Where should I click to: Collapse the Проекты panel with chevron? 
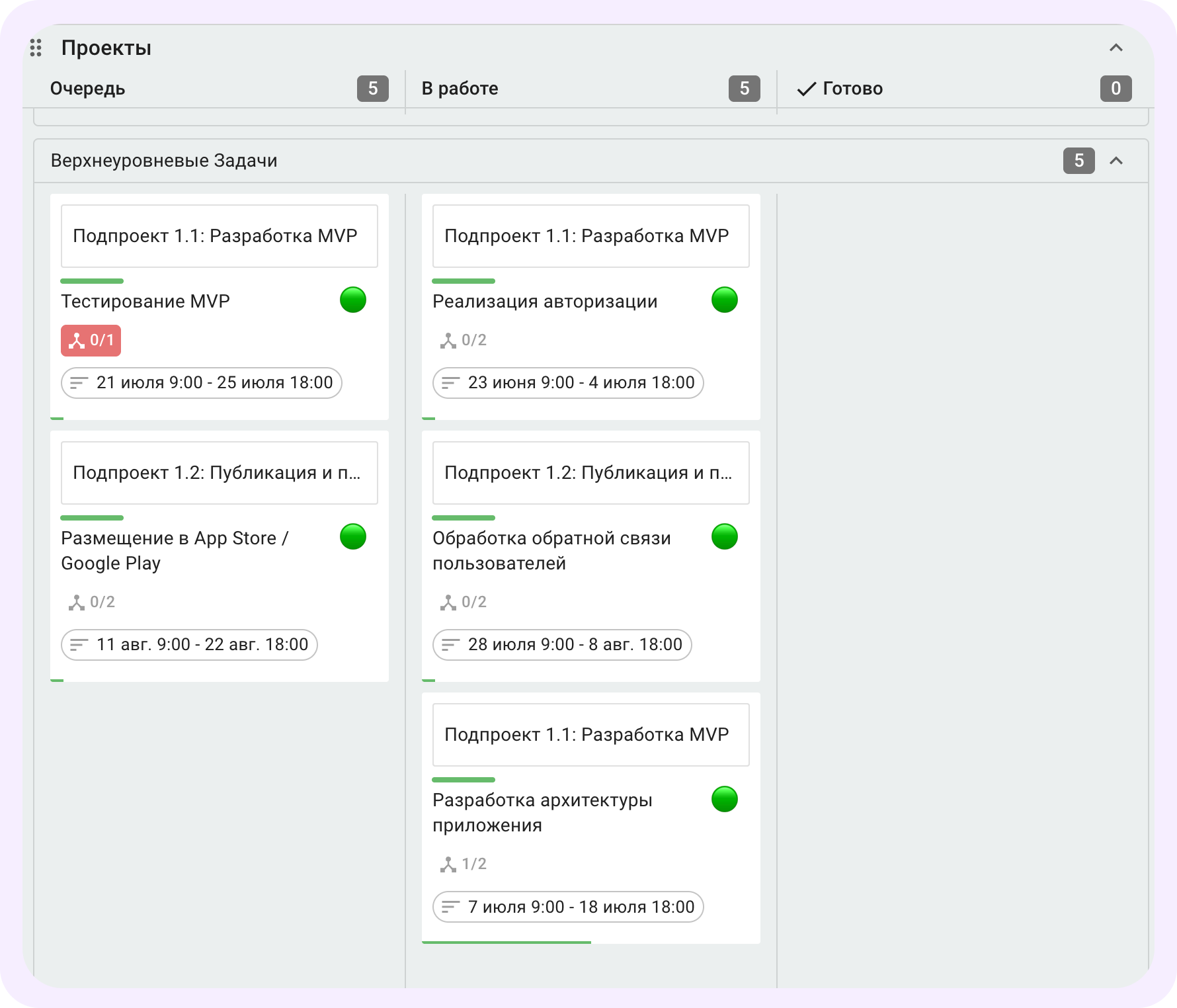click(1116, 48)
